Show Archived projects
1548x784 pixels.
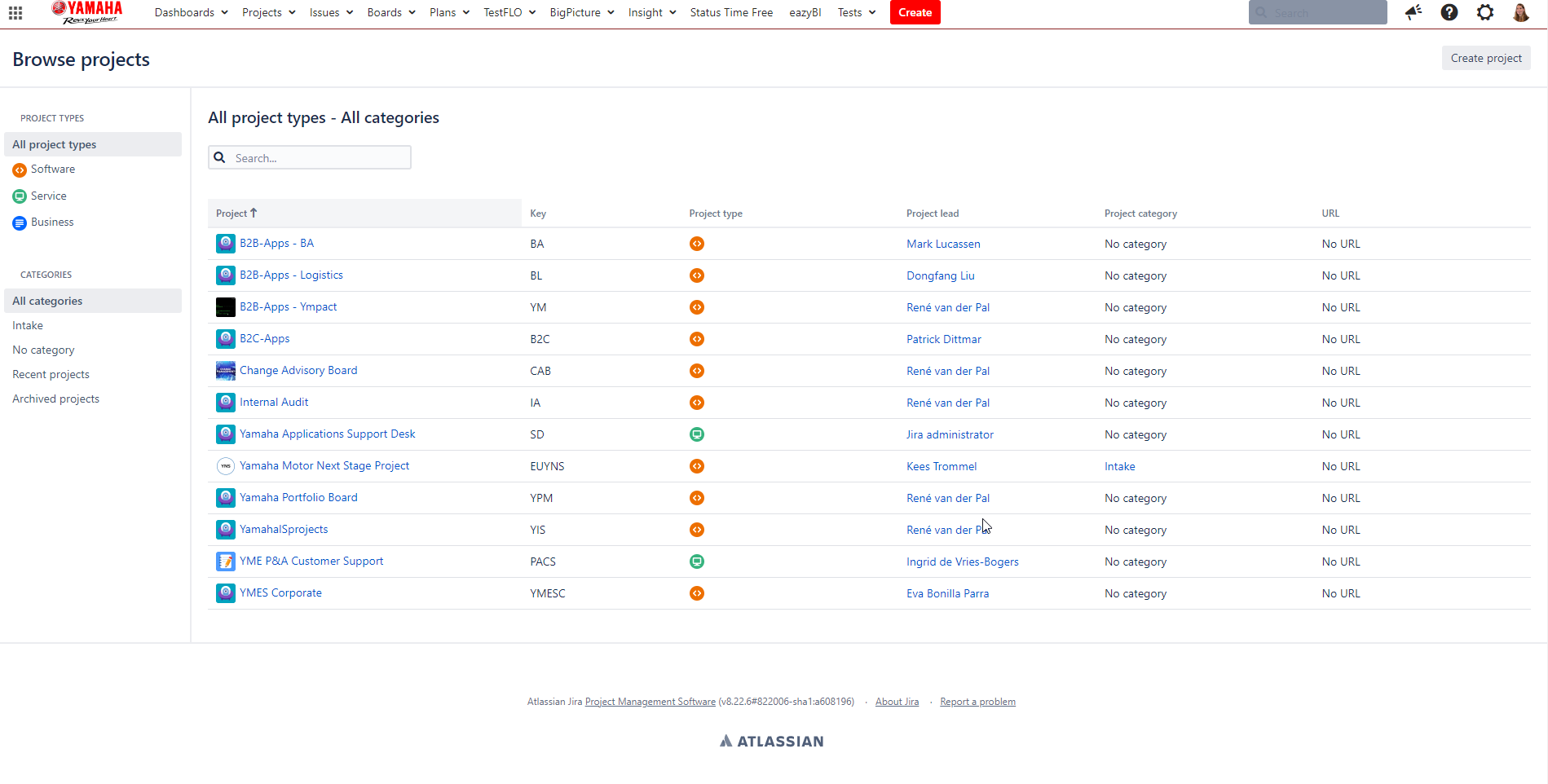tap(55, 399)
